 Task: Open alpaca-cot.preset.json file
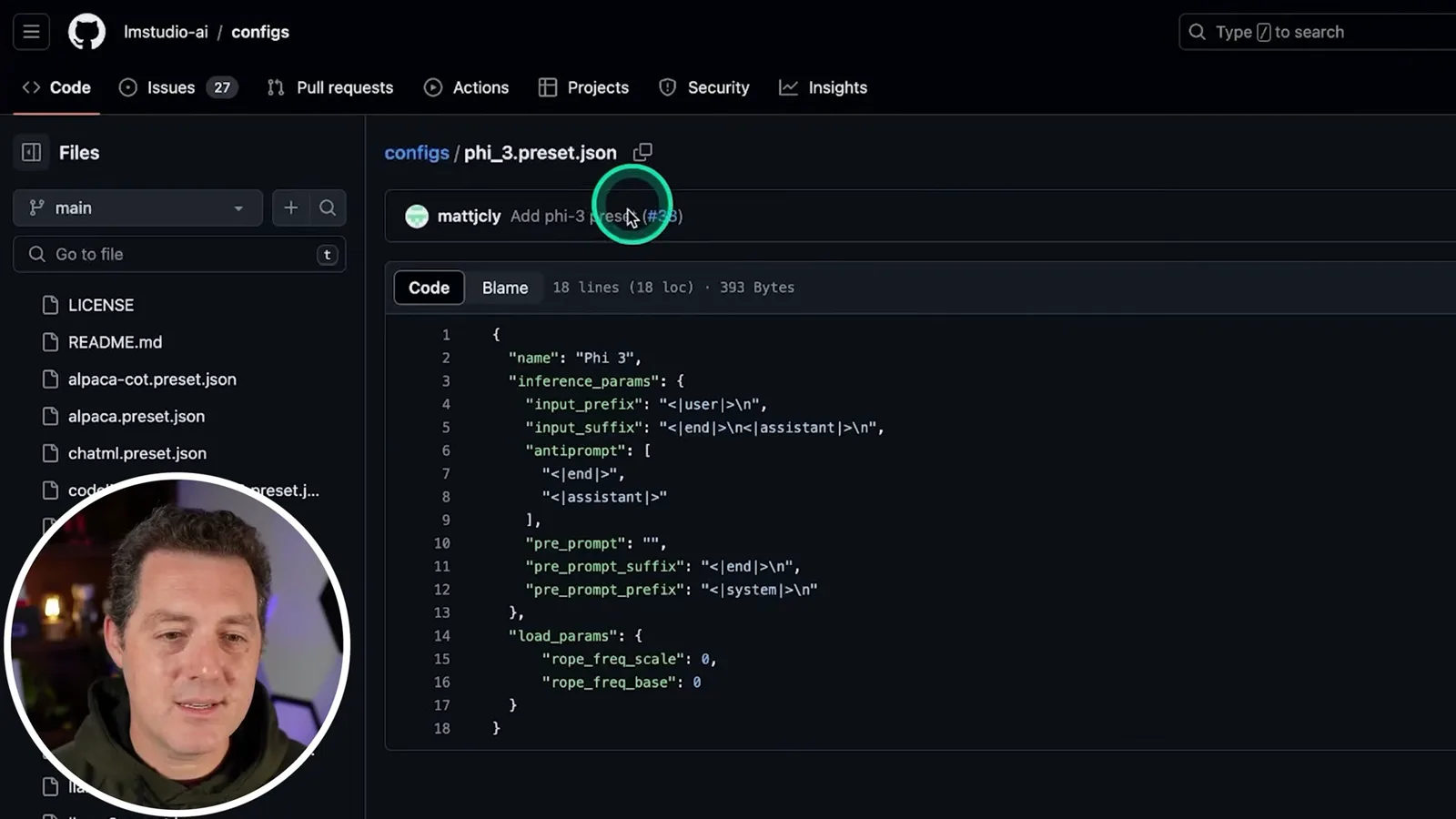pyautogui.click(x=152, y=379)
